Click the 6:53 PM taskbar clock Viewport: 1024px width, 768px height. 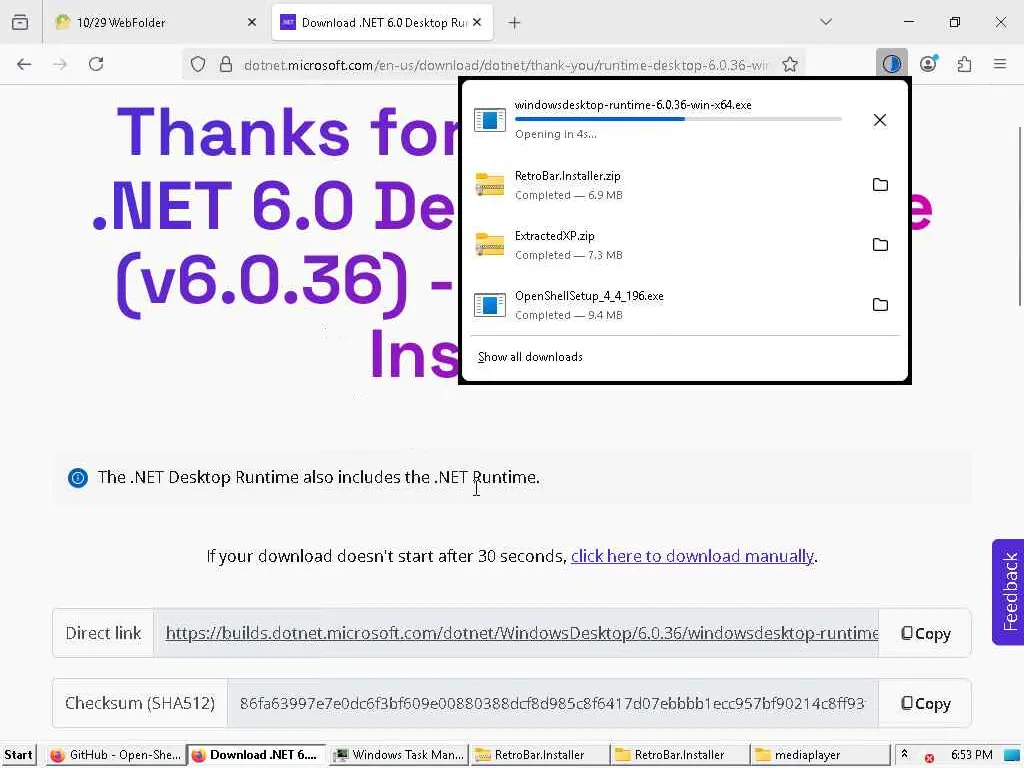[x=971, y=755]
